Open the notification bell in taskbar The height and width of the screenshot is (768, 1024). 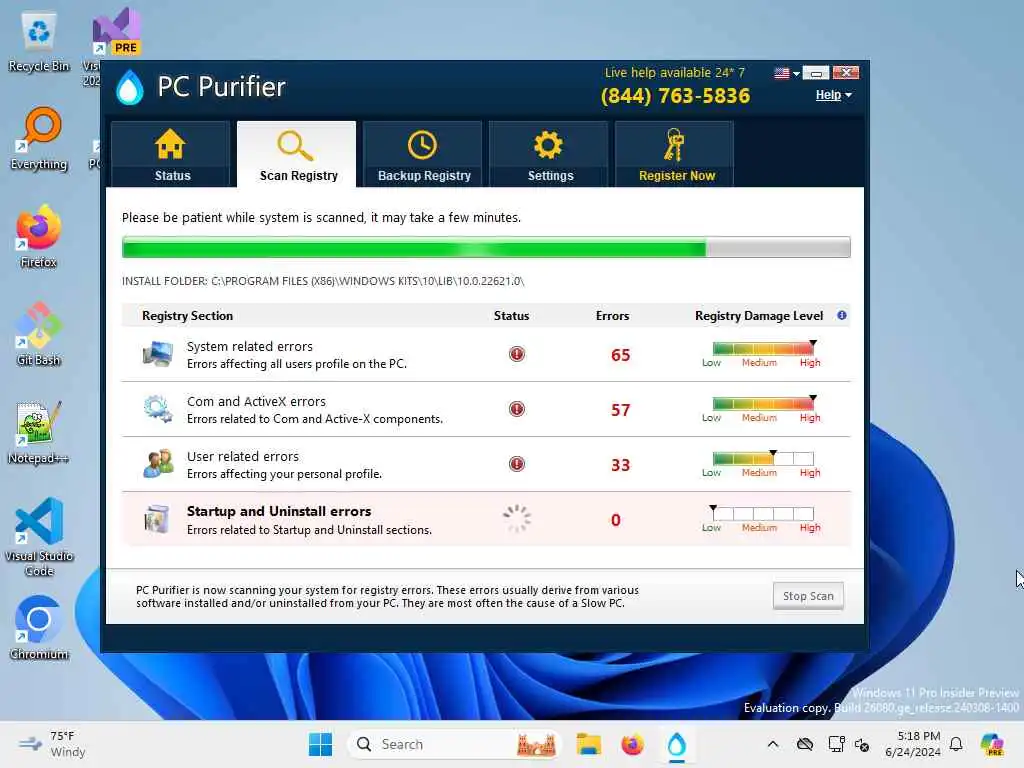pyautogui.click(x=956, y=744)
